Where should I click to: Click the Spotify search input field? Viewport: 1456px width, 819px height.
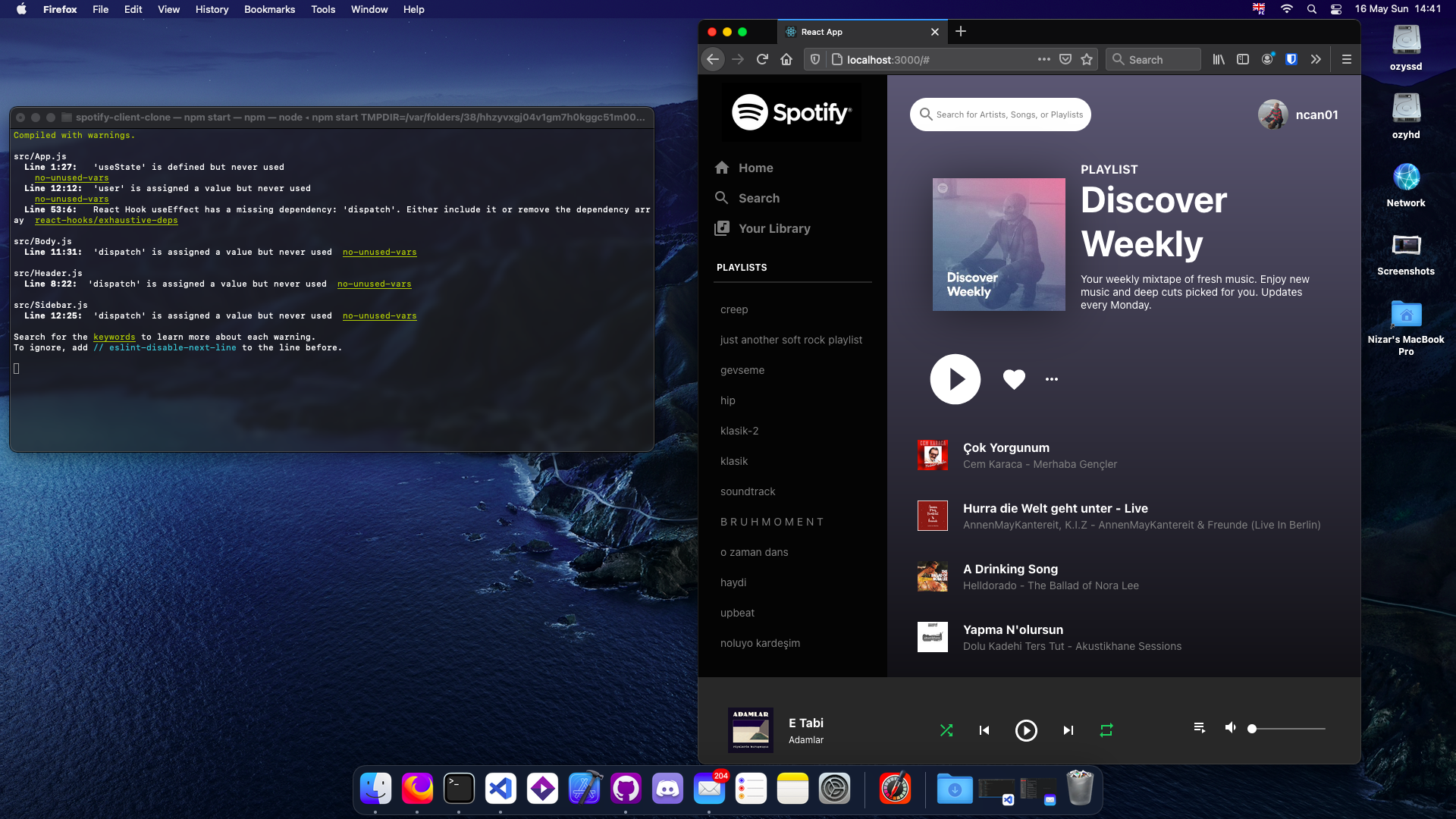point(1009,115)
